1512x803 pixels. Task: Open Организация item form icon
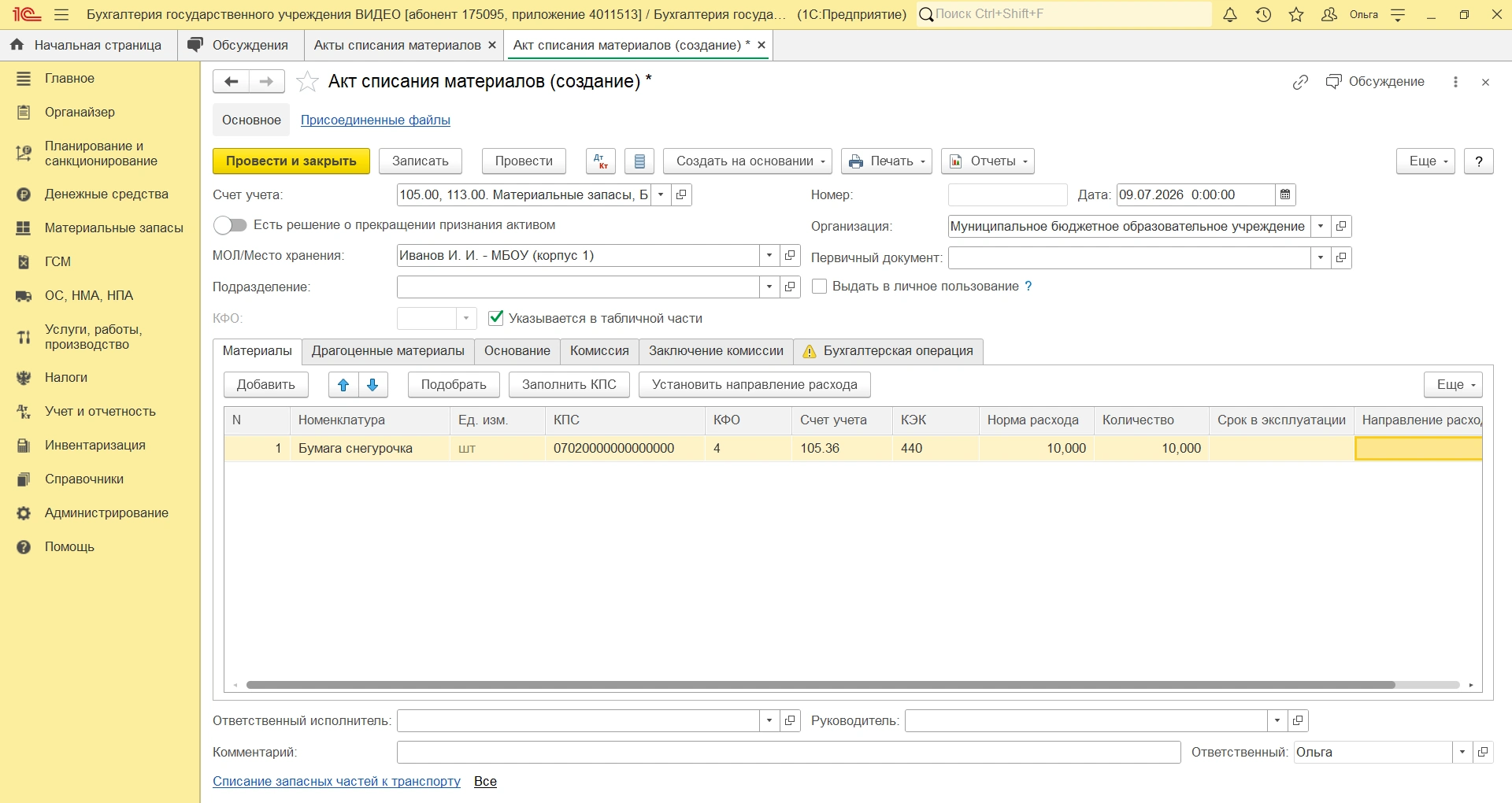coord(1341,226)
